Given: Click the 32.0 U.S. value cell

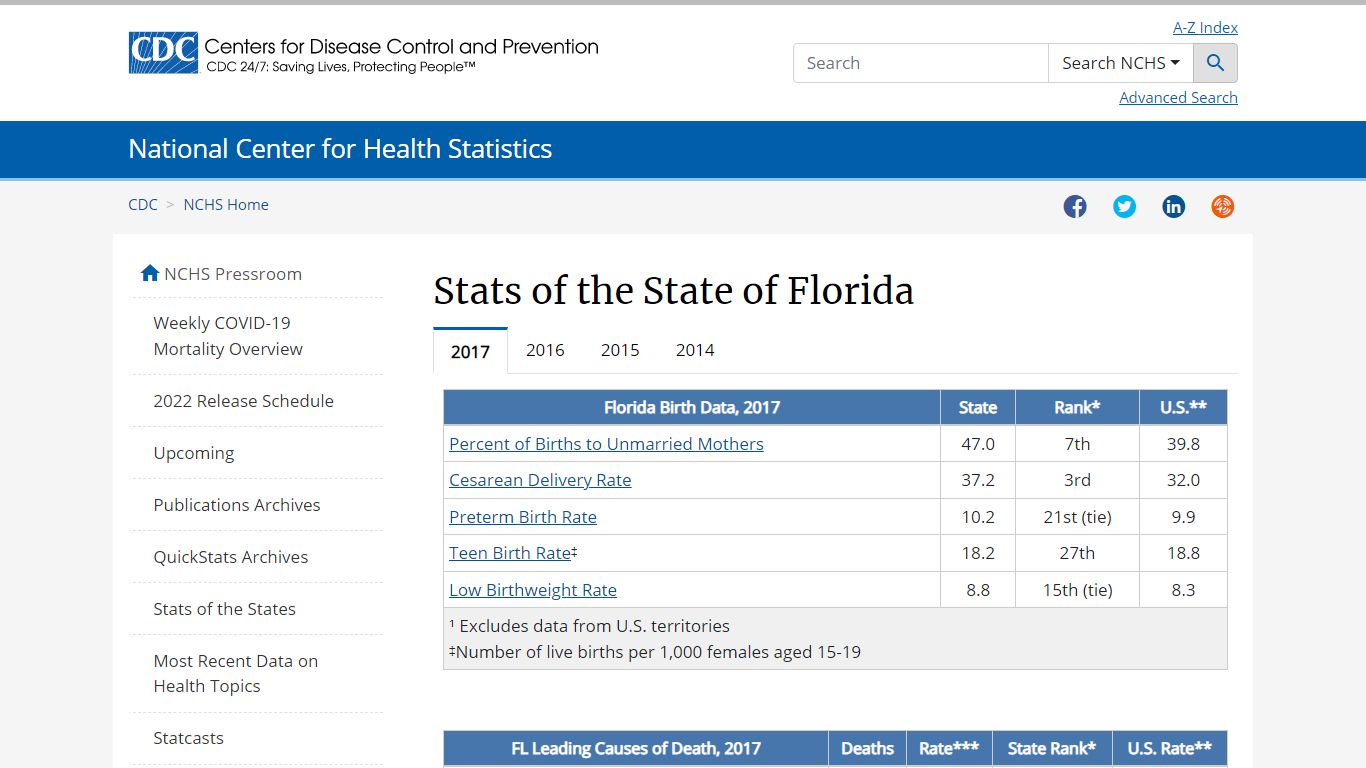Looking at the screenshot, I should (1183, 480).
